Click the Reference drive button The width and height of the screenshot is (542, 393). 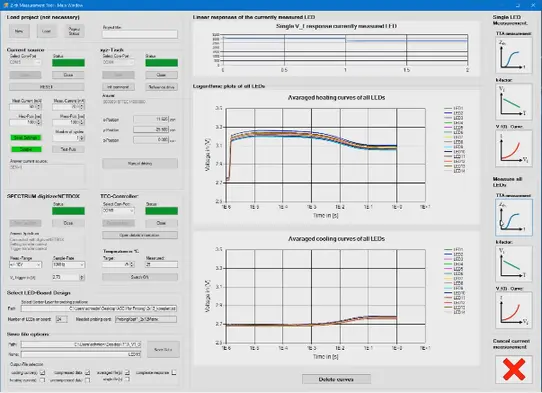161,87
